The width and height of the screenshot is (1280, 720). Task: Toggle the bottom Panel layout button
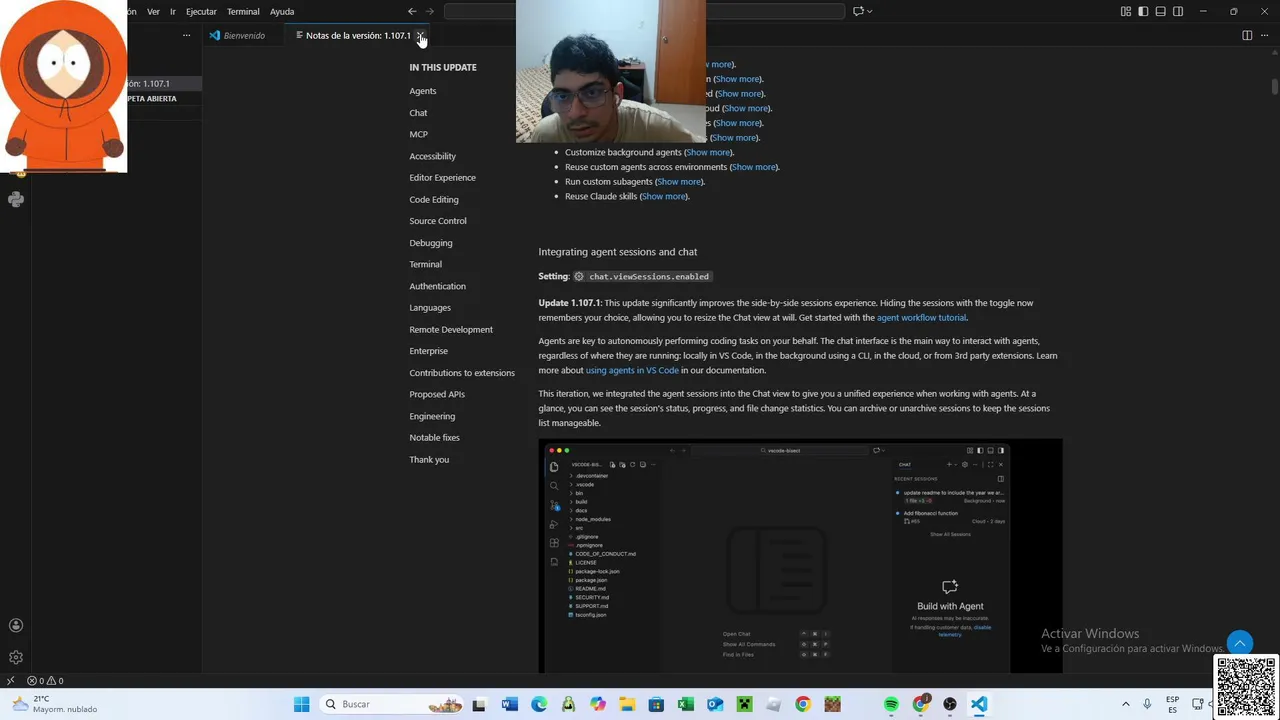[x=1160, y=12]
